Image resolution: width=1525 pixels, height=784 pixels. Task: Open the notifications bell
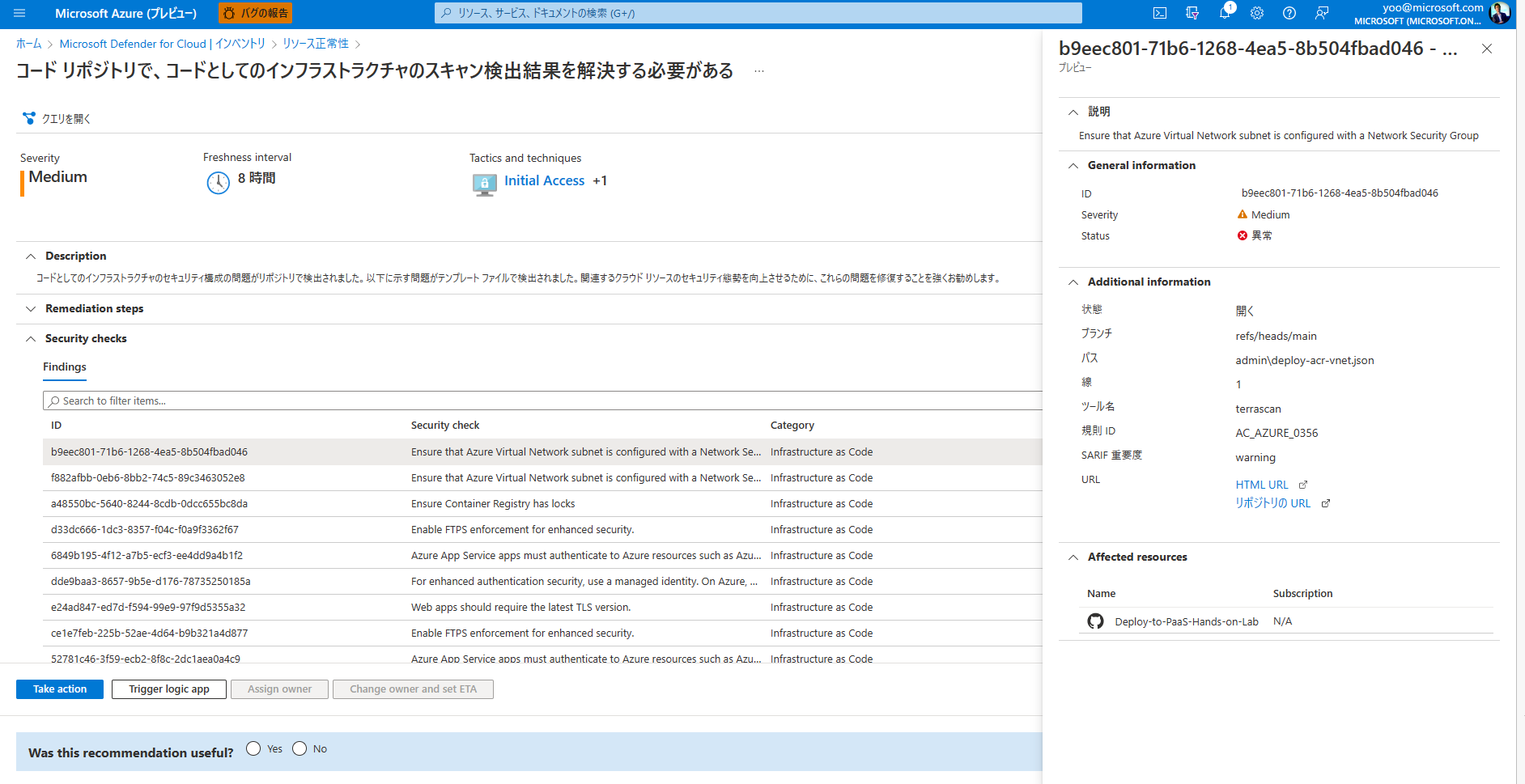point(1224,13)
